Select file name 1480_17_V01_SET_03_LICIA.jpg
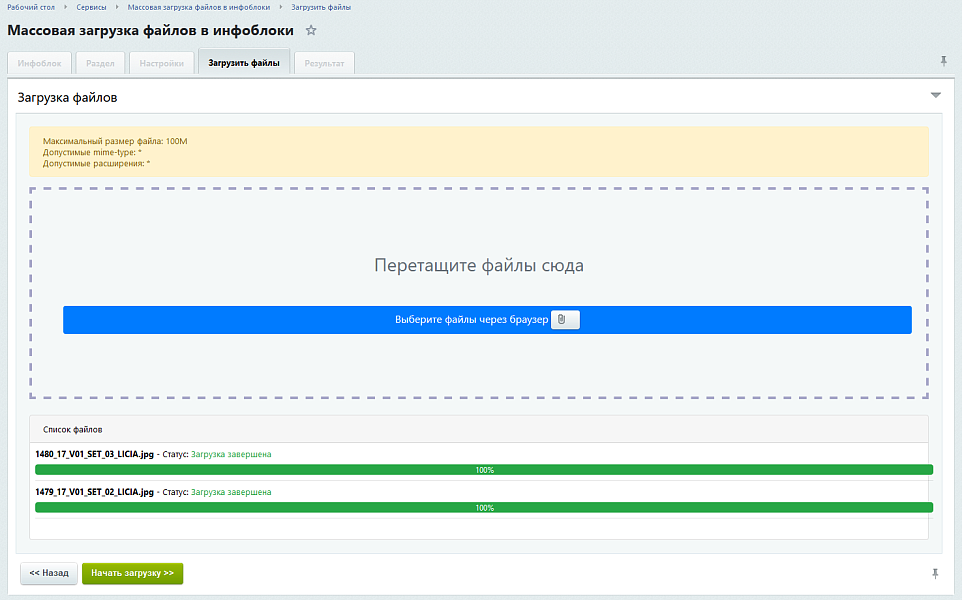This screenshot has width=962, height=600. point(94,454)
